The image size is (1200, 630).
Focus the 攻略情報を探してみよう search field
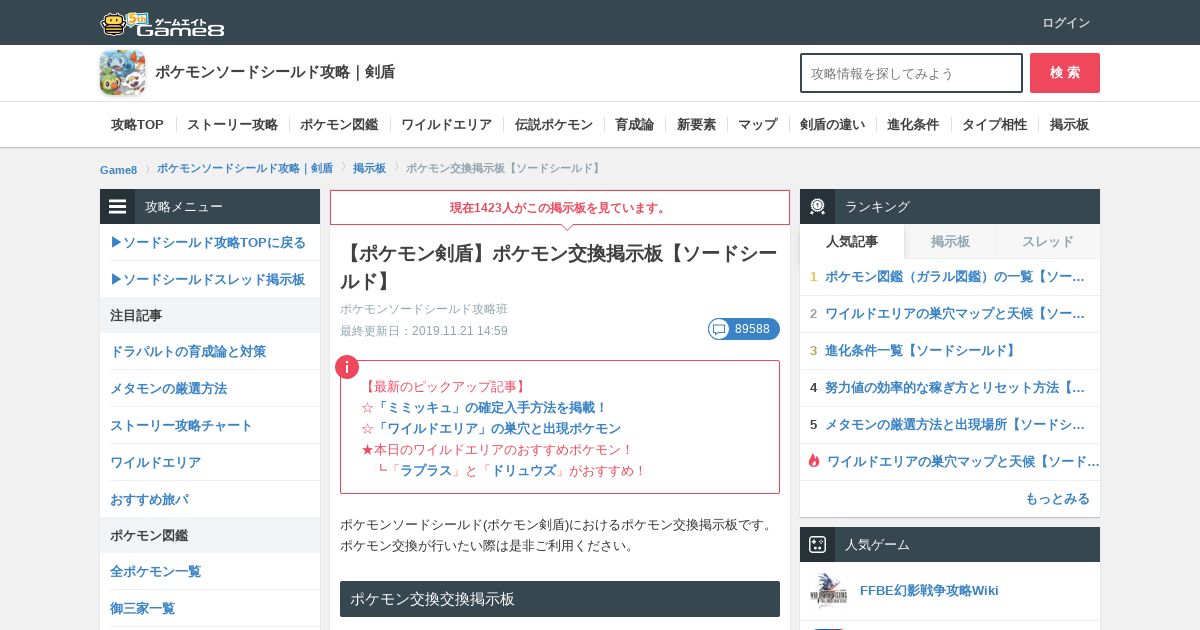911,73
